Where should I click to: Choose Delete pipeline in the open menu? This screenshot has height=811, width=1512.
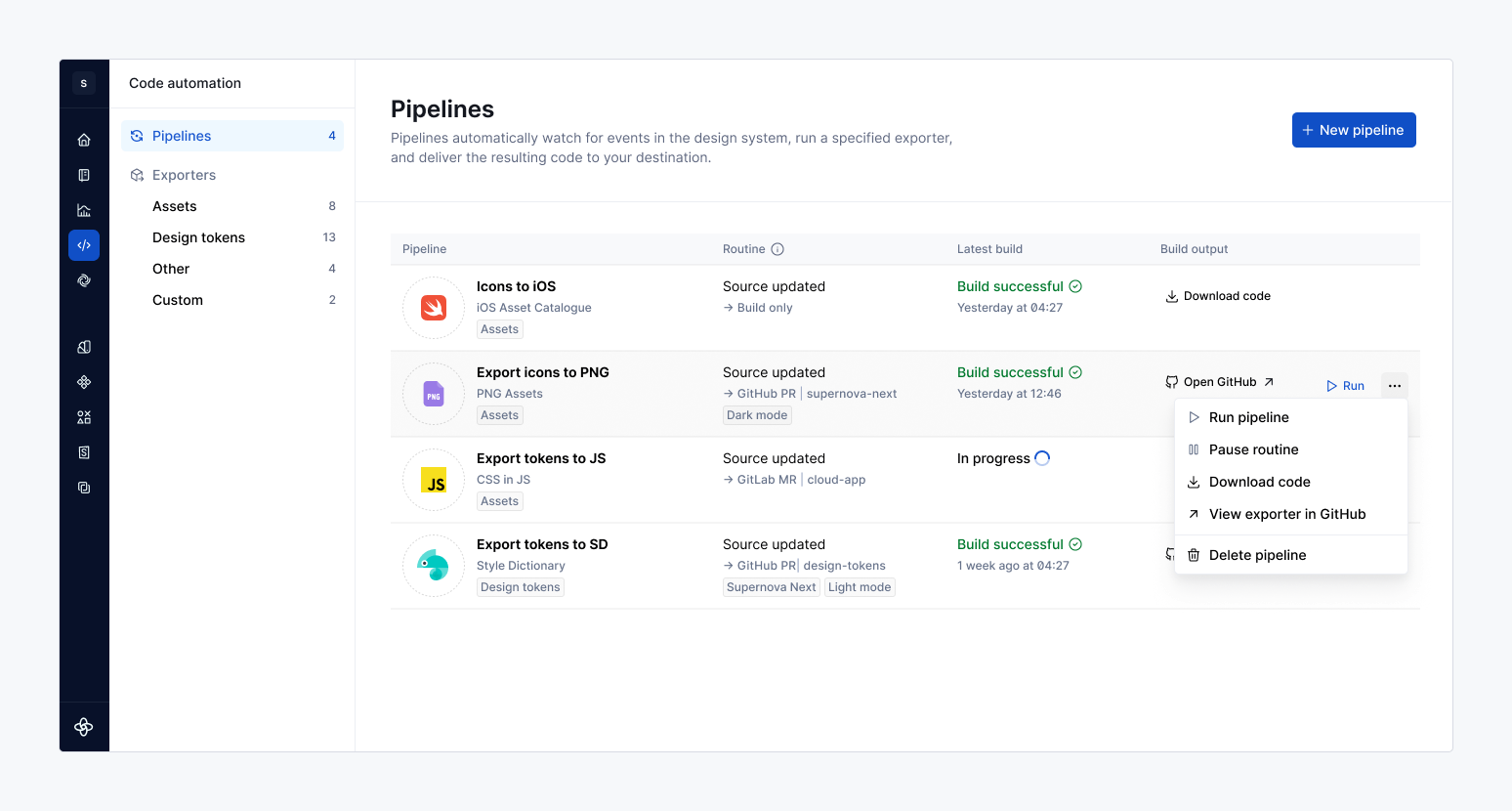pos(1256,554)
